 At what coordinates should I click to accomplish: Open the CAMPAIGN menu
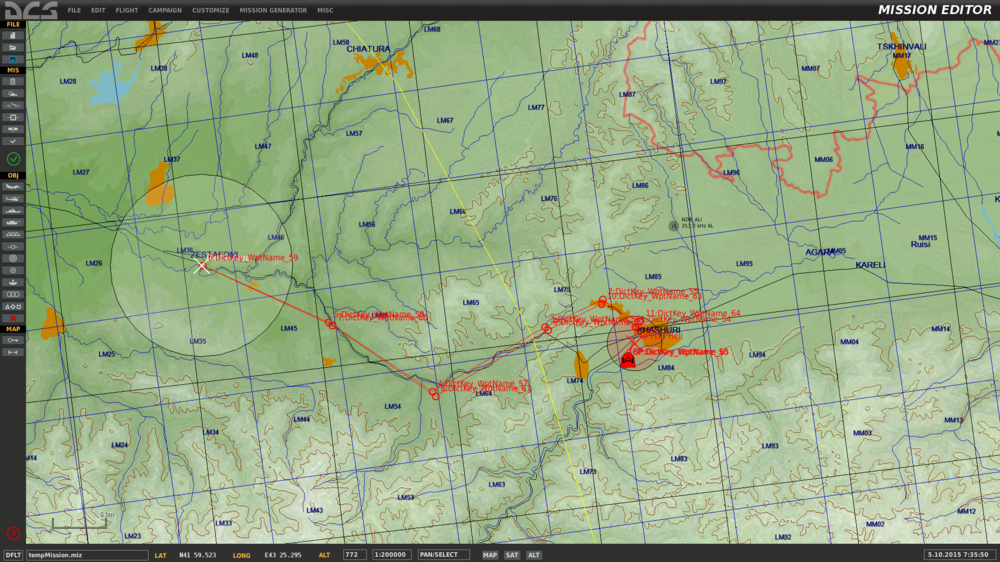tap(165, 10)
